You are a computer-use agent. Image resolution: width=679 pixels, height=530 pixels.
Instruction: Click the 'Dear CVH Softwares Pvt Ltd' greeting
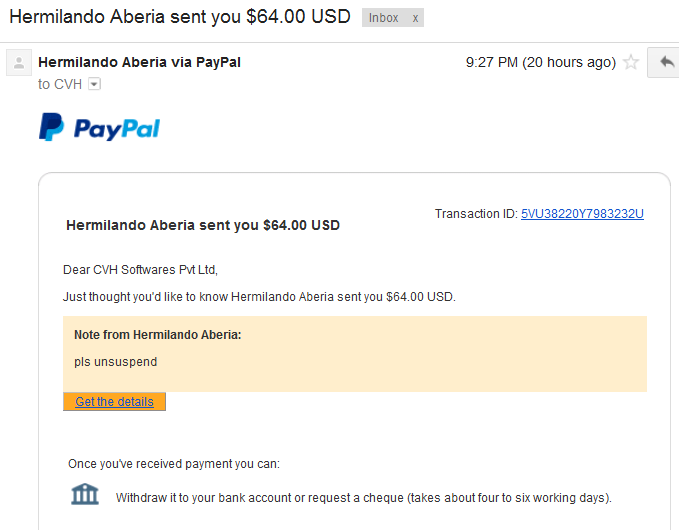click(x=140, y=270)
